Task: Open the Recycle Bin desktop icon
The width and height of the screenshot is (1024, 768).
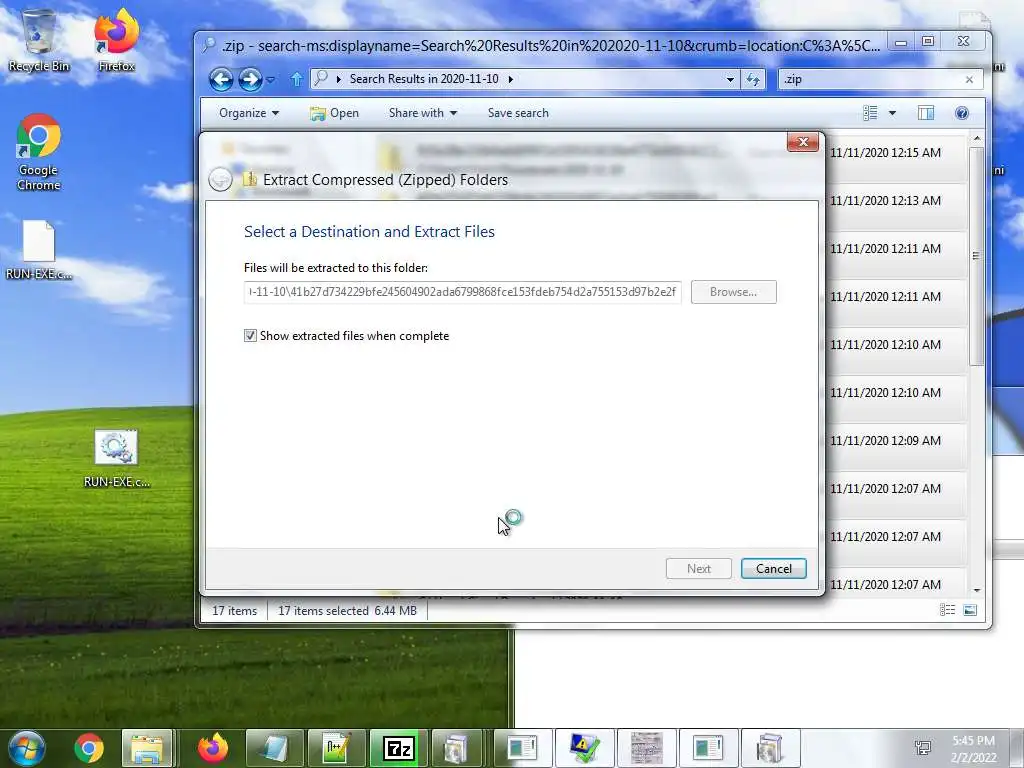Action: click(x=39, y=40)
